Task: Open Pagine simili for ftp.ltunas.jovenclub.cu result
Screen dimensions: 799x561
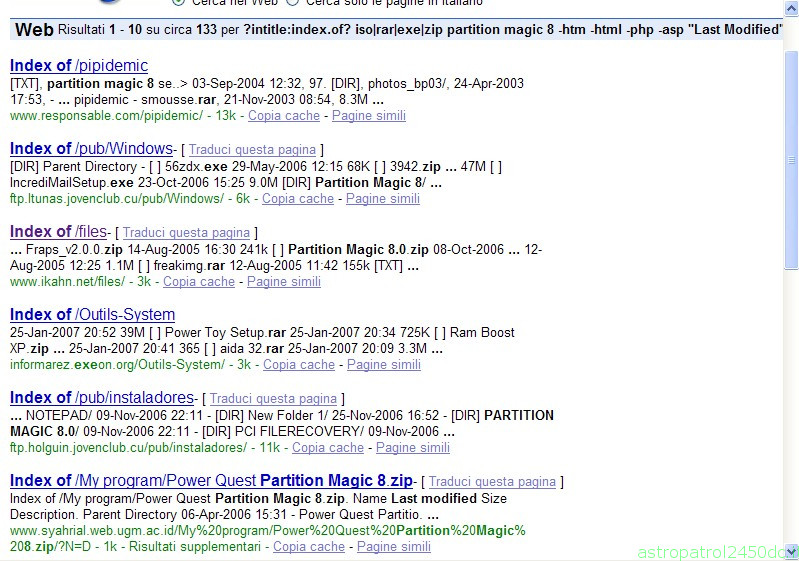Action: tap(383, 199)
